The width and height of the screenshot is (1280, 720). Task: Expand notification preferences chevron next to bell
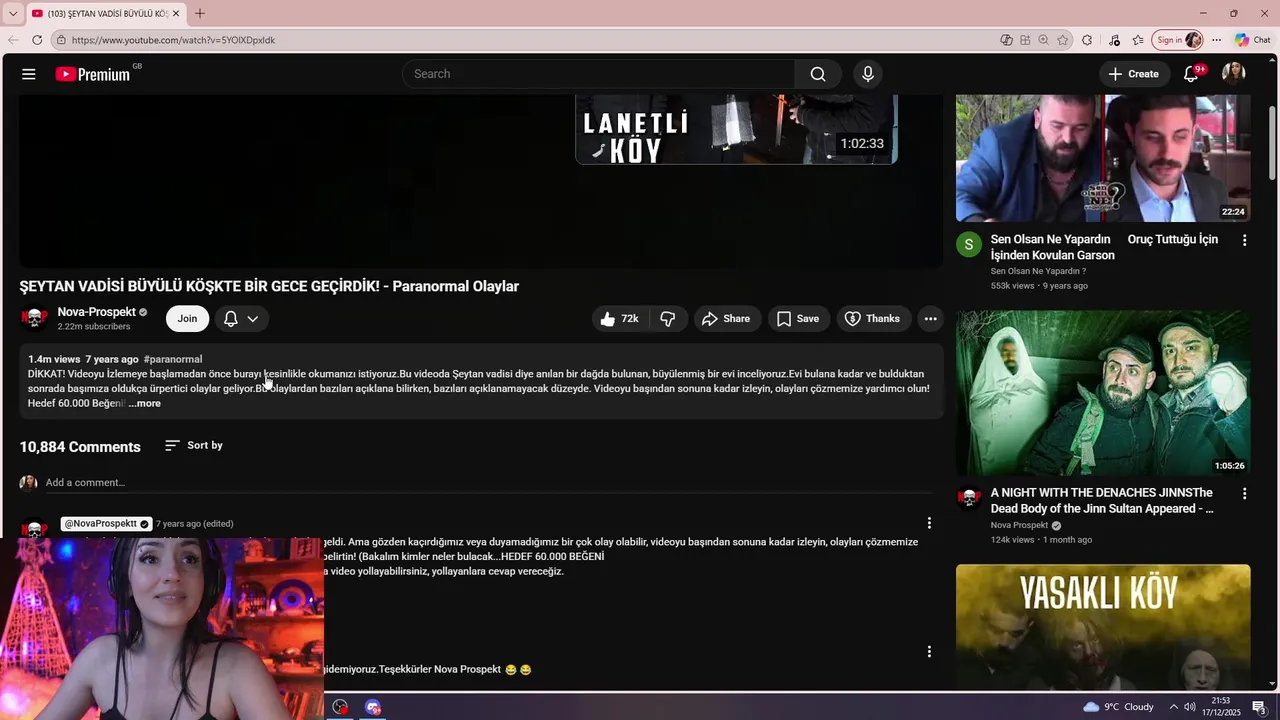253,319
